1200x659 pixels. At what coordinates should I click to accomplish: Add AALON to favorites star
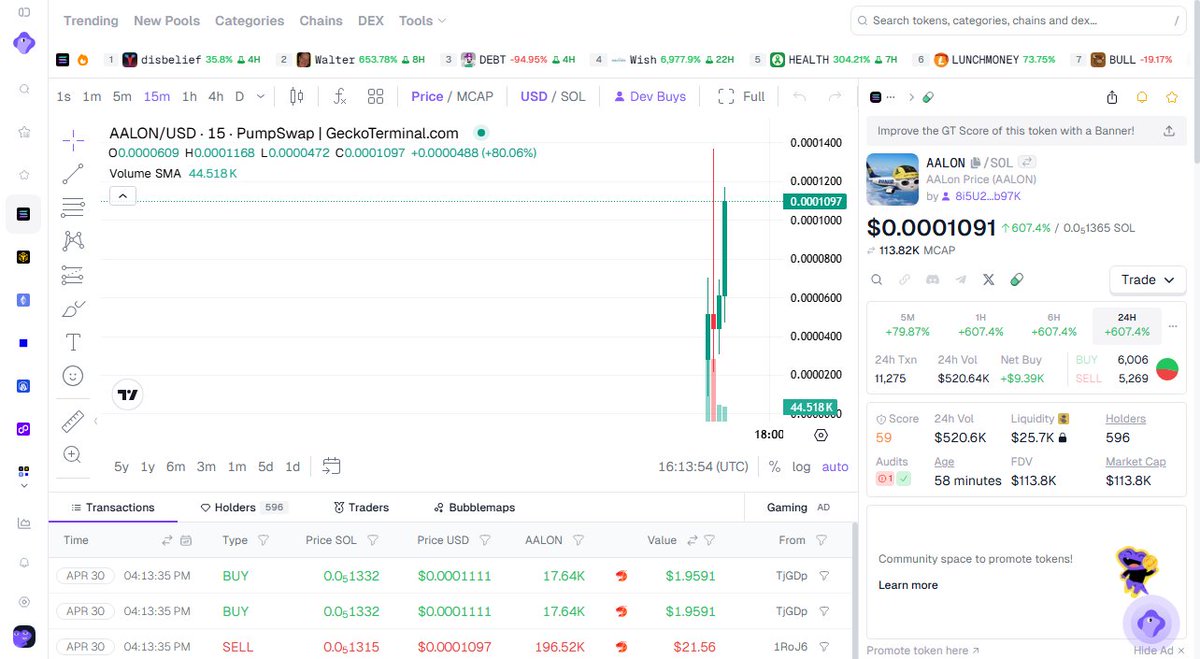point(1171,97)
